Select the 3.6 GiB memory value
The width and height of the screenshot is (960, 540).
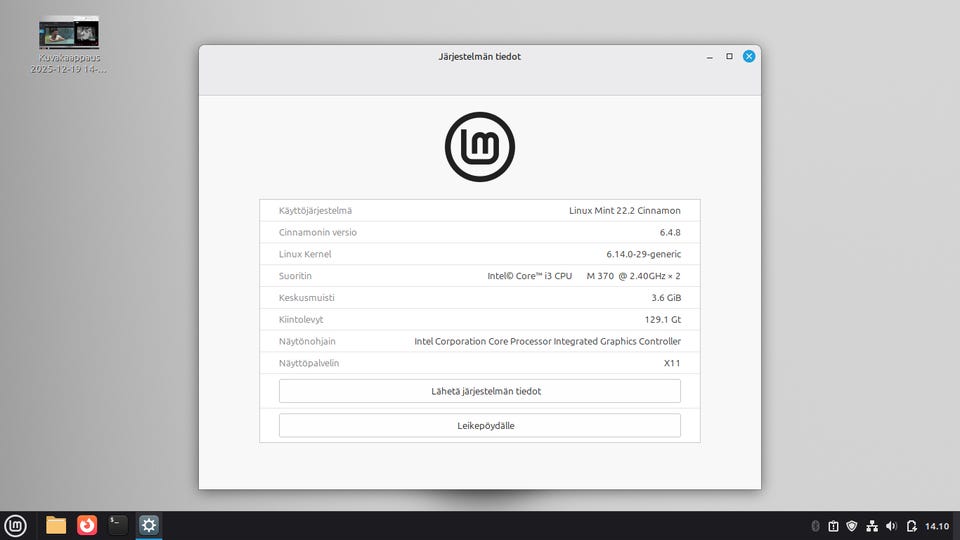pyautogui.click(x=666, y=298)
